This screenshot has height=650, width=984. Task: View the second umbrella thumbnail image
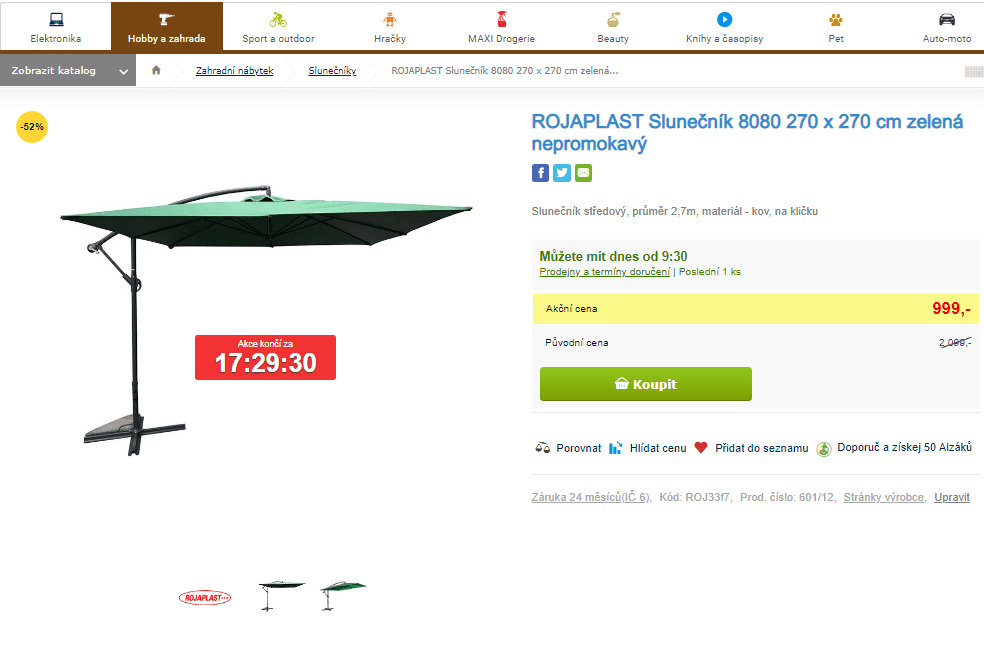coord(343,595)
